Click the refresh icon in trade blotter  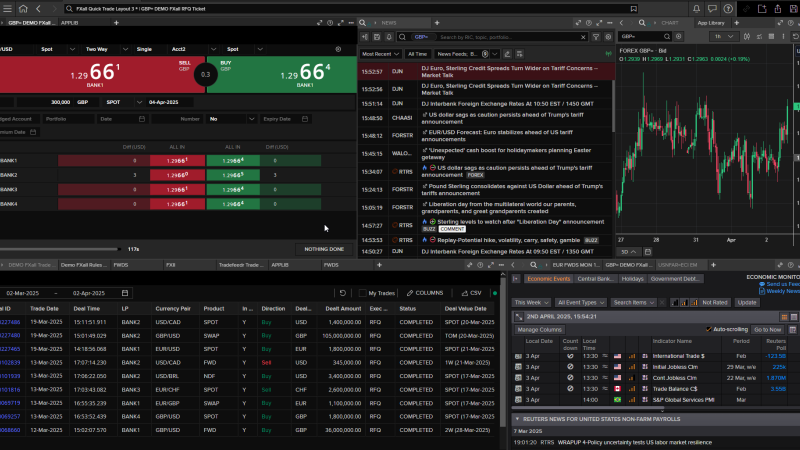click(x=343, y=293)
